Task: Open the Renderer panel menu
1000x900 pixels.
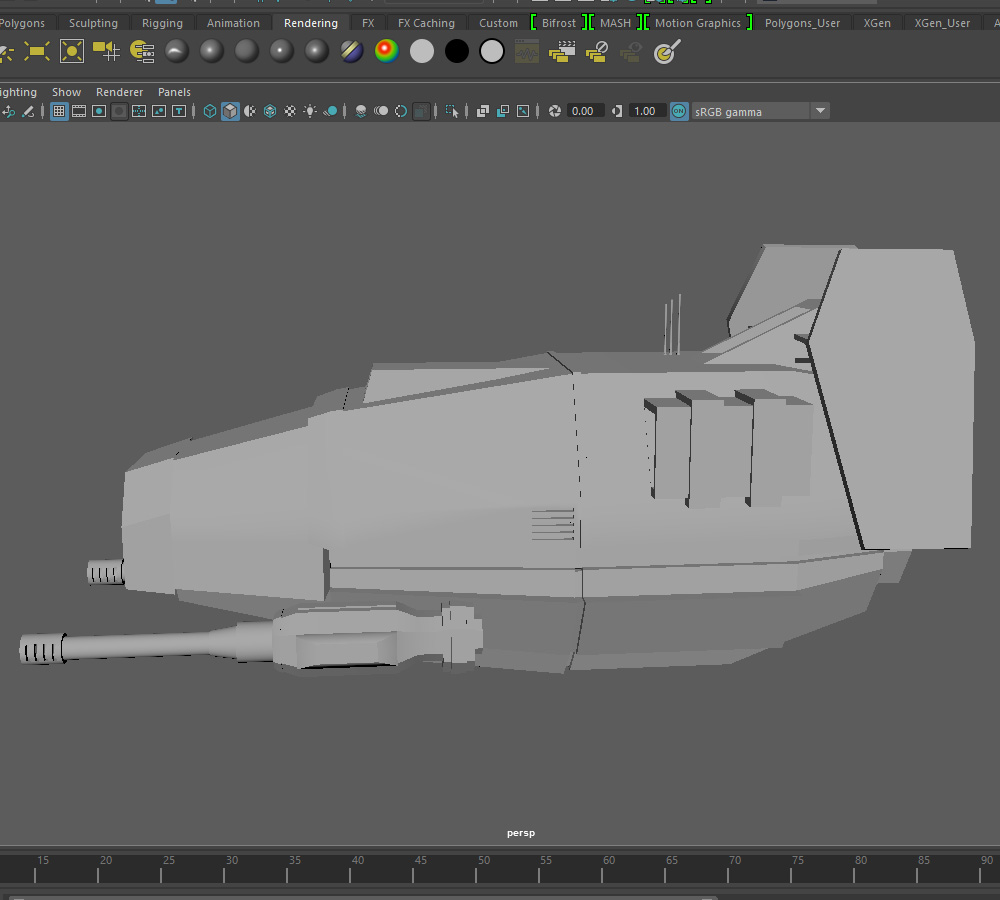Action: click(x=119, y=92)
